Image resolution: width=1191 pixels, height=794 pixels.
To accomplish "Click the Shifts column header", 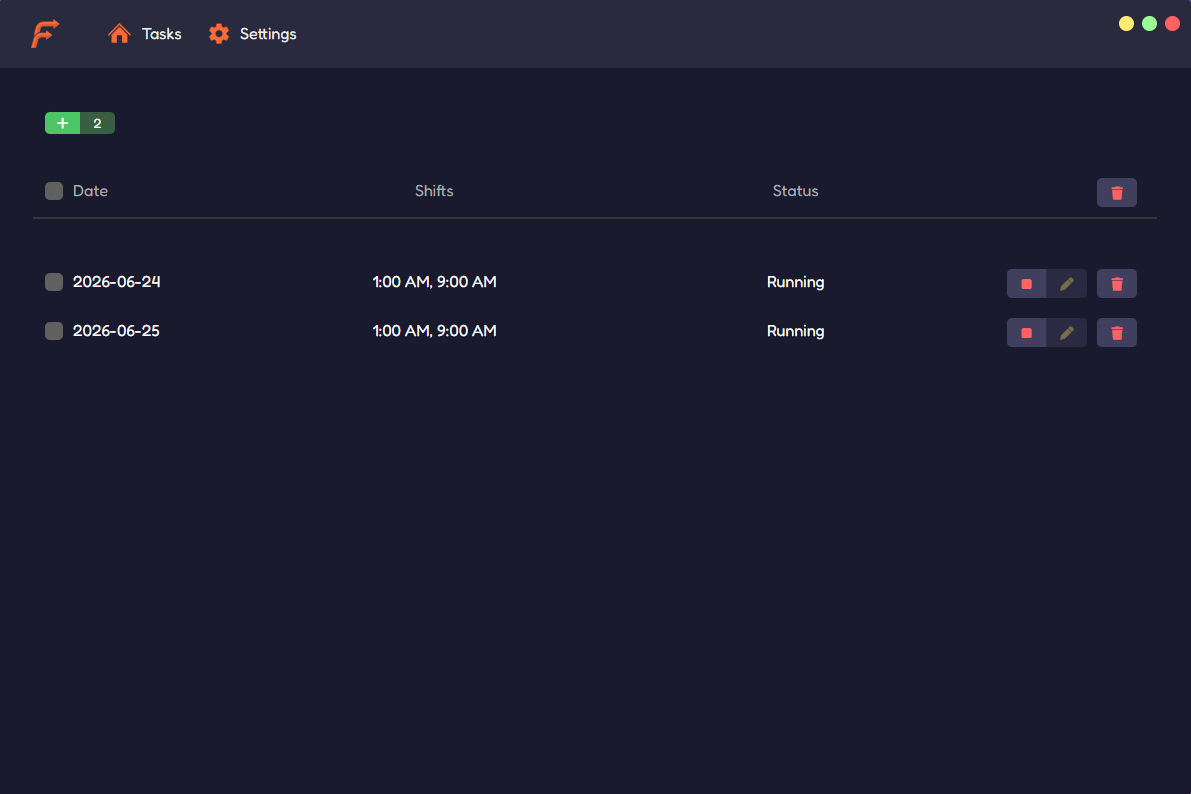I will (x=434, y=191).
